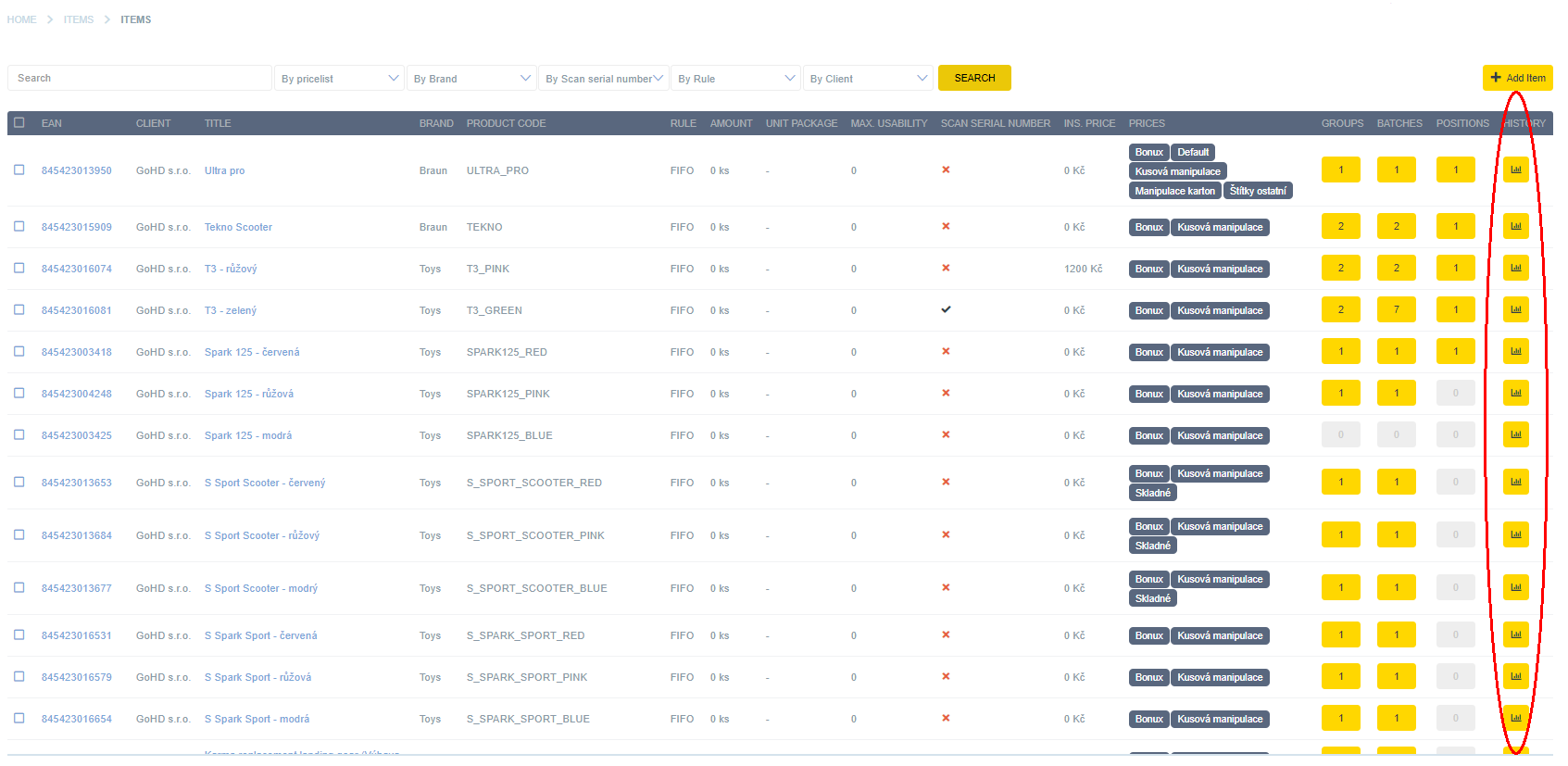Focus the Search text field
The height and width of the screenshot is (766, 1568).
tap(140, 79)
